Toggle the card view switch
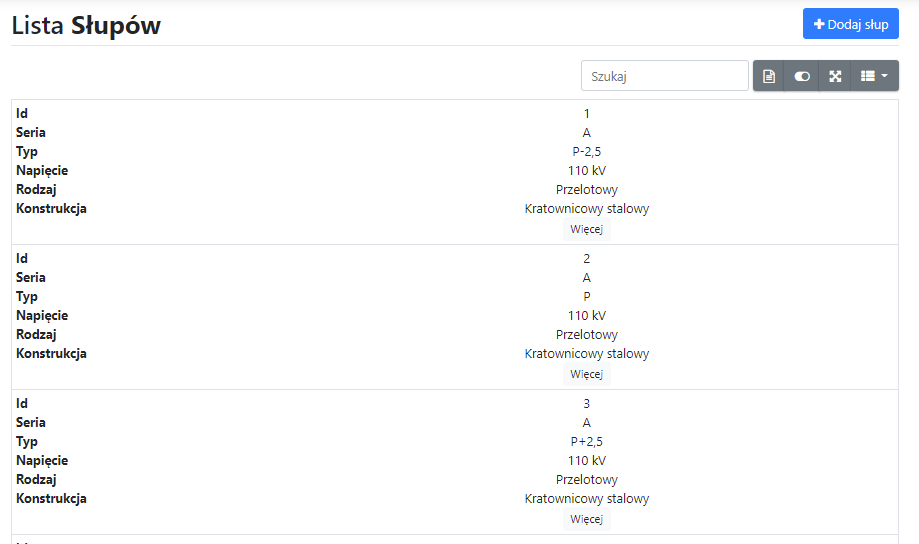This screenshot has width=919, height=544. (x=802, y=76)
